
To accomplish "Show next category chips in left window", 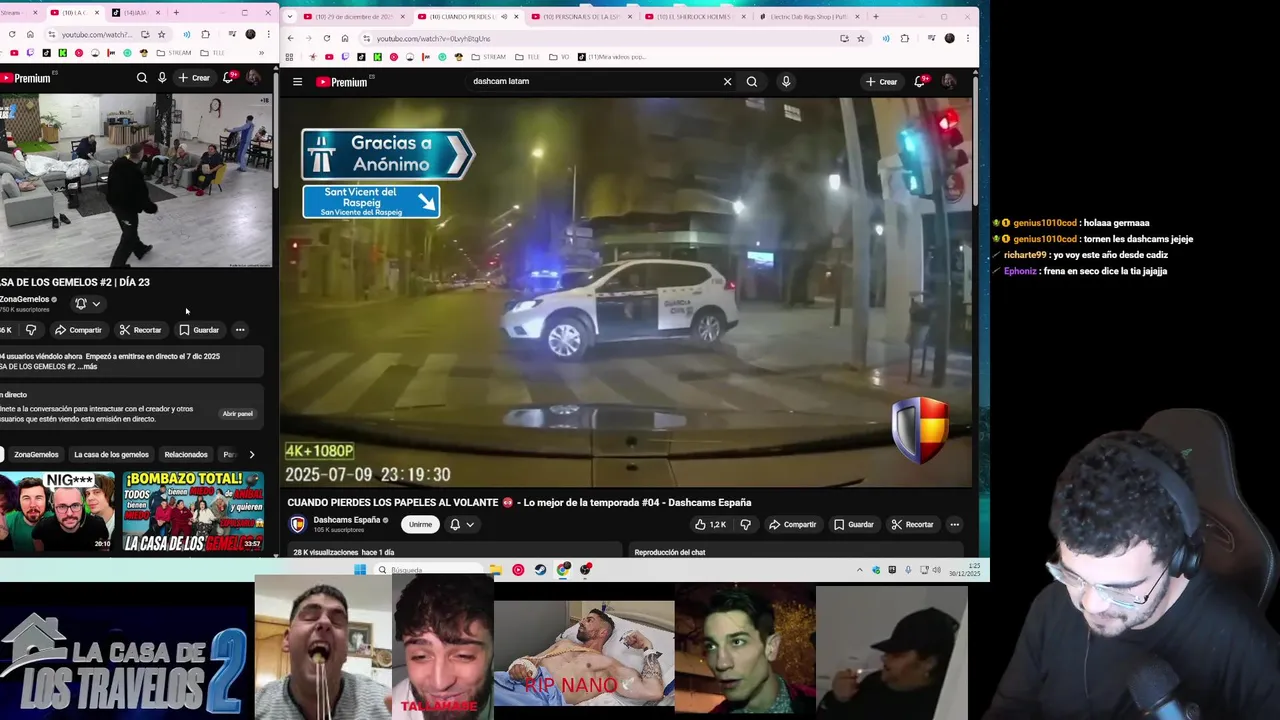I will coord(251,455).
